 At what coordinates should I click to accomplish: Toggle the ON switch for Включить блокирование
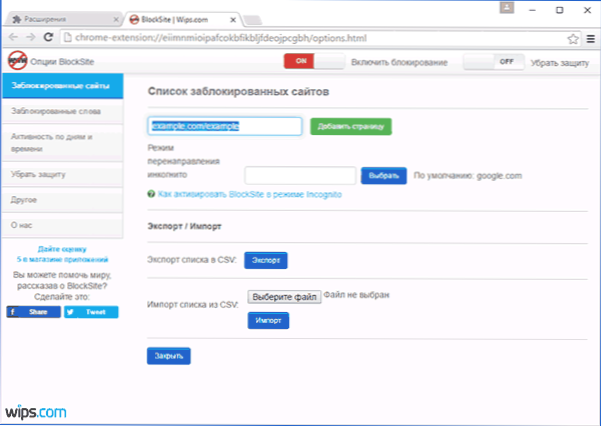pos(314,61)
